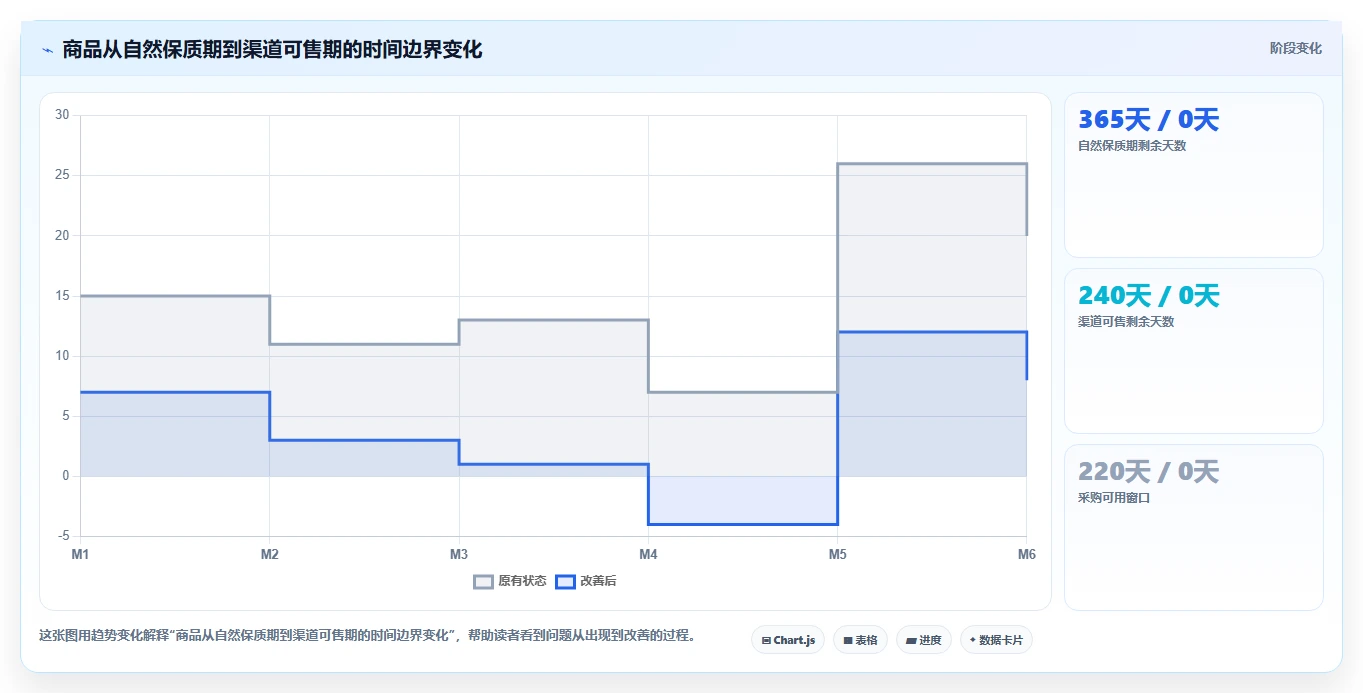1363x693 pixels.
Task: Click the 30 y-axis tick label
Action: (62, 115)
